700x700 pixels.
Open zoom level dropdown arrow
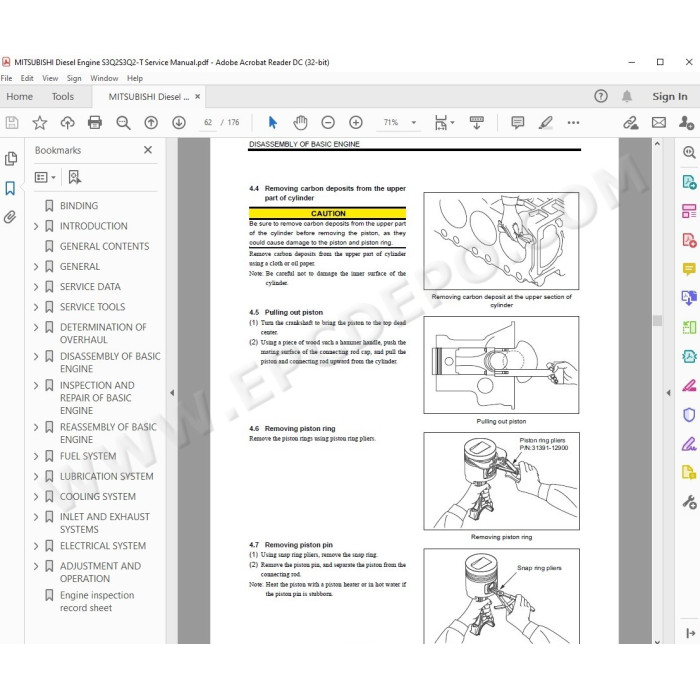(x=413, y=122)
